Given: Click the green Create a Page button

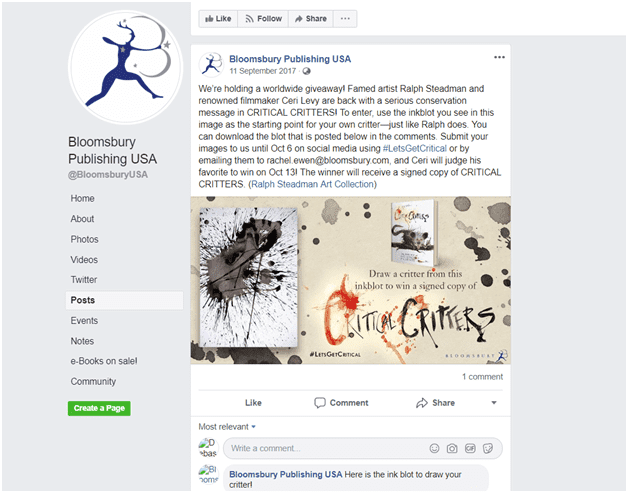Looking at the screenshot, I should (x=99, y=408).
